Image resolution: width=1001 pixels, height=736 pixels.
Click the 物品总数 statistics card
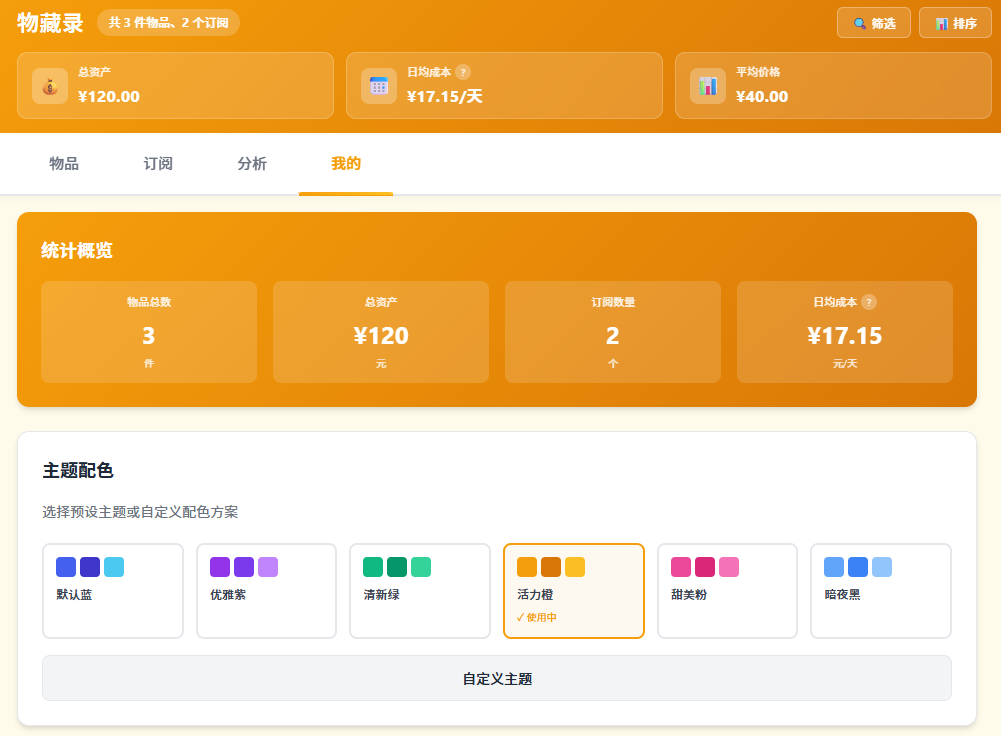coord(149,332)
